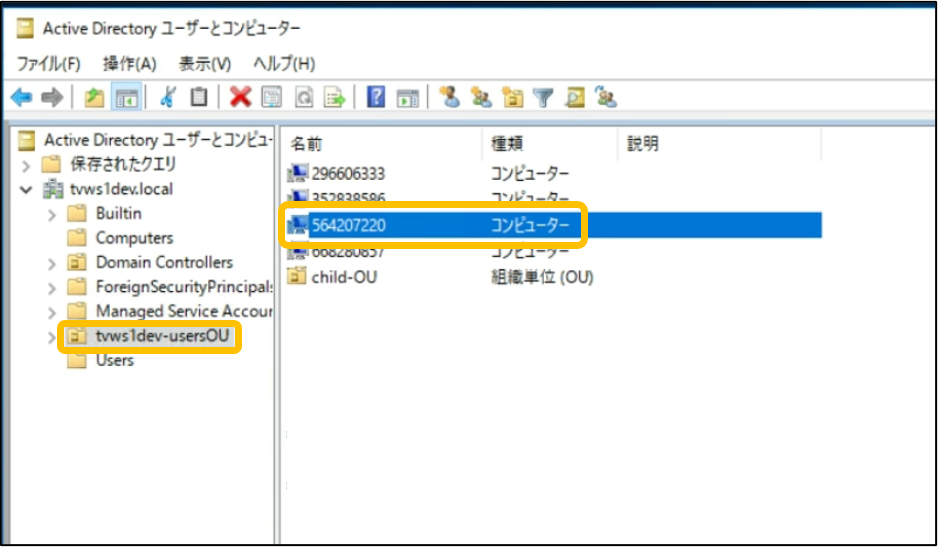
Task: Collapse the tvws1dev.local domain node
Action: 26,190
